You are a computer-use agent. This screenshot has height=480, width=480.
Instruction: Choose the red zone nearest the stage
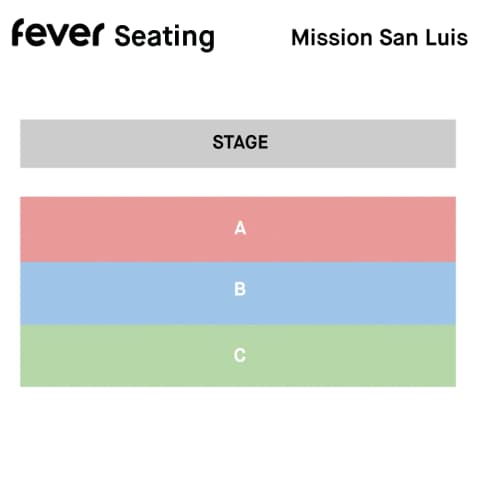(x=238, y=229)
